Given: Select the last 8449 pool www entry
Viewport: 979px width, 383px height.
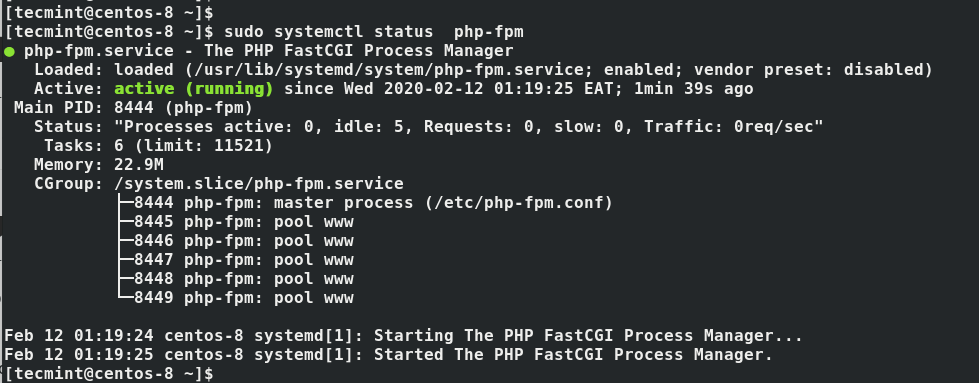Looking at the screenshot, I should coord(244,298).
